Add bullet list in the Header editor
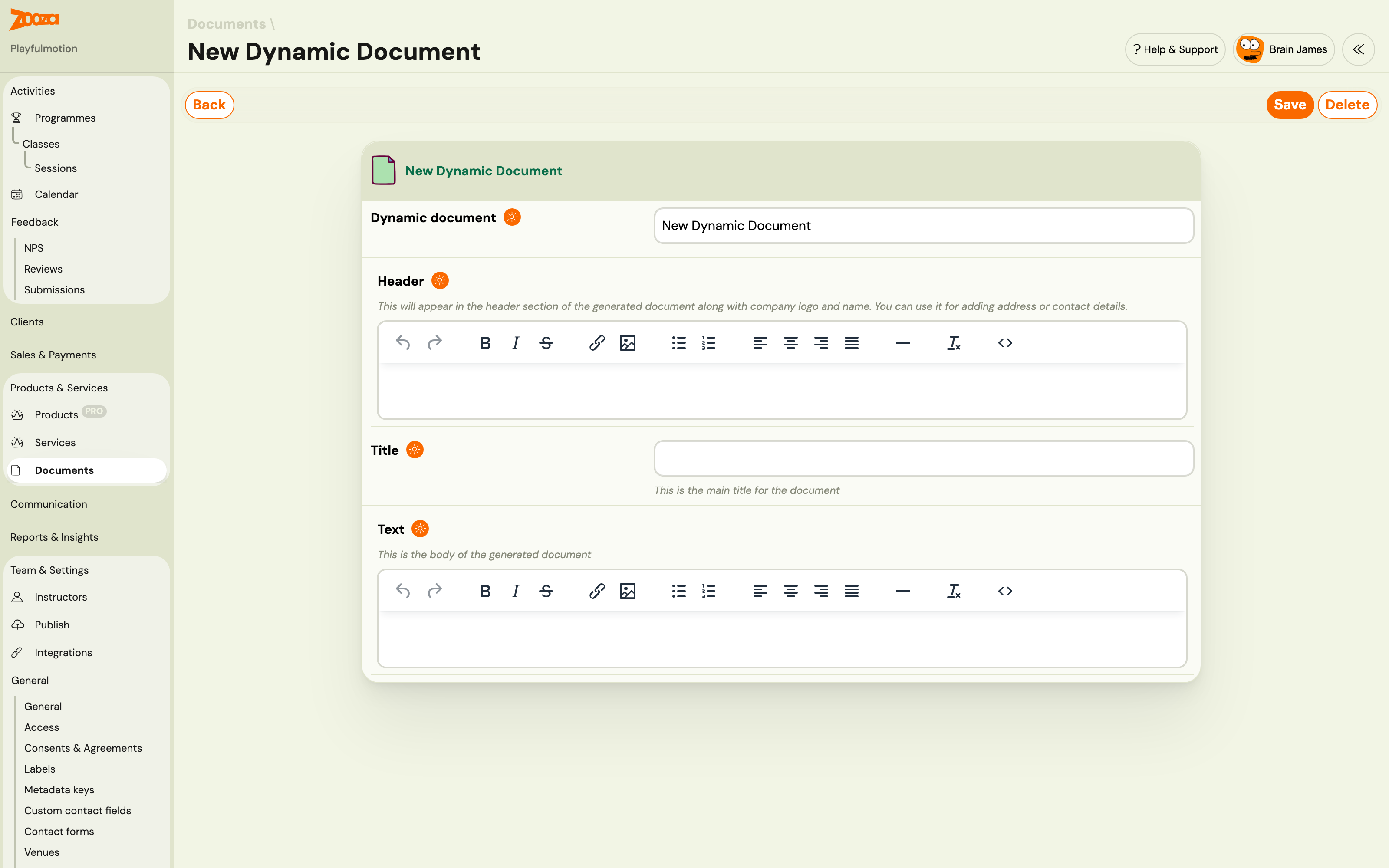Viewport: 1389px width, 868px height. (x=678, y=343)
